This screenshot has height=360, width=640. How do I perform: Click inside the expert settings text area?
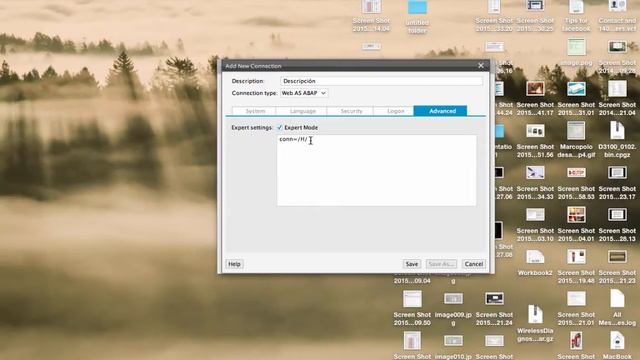coord(376,171)
